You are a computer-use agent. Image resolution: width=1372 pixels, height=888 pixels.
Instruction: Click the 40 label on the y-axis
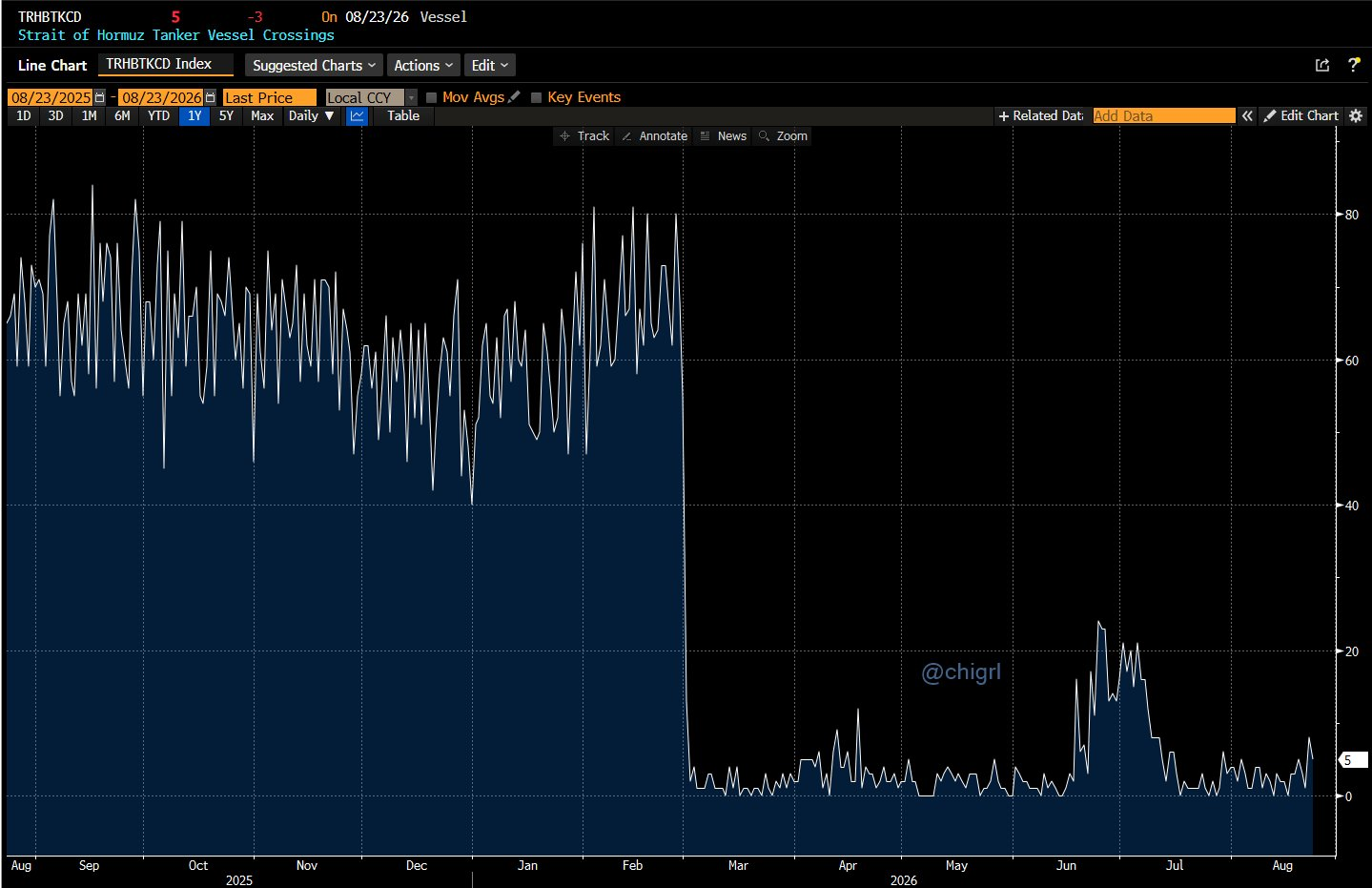coord(1352,506)
